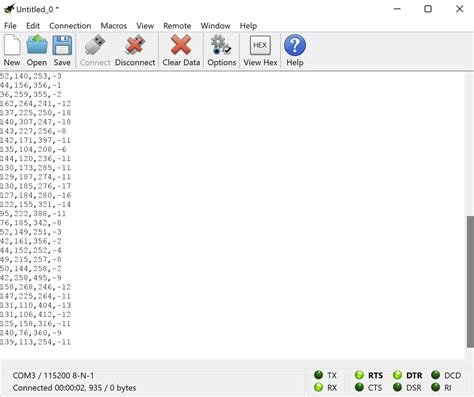Open Help with the question mark icon
Screen dimensions: 474x397
click(x=295, y=50)
